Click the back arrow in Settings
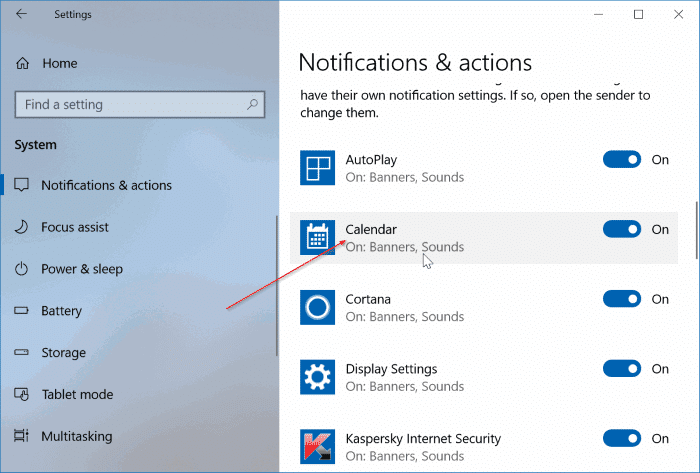Image resolution: width=700 pixels, height=473 pixels. [x=21, y=14]
